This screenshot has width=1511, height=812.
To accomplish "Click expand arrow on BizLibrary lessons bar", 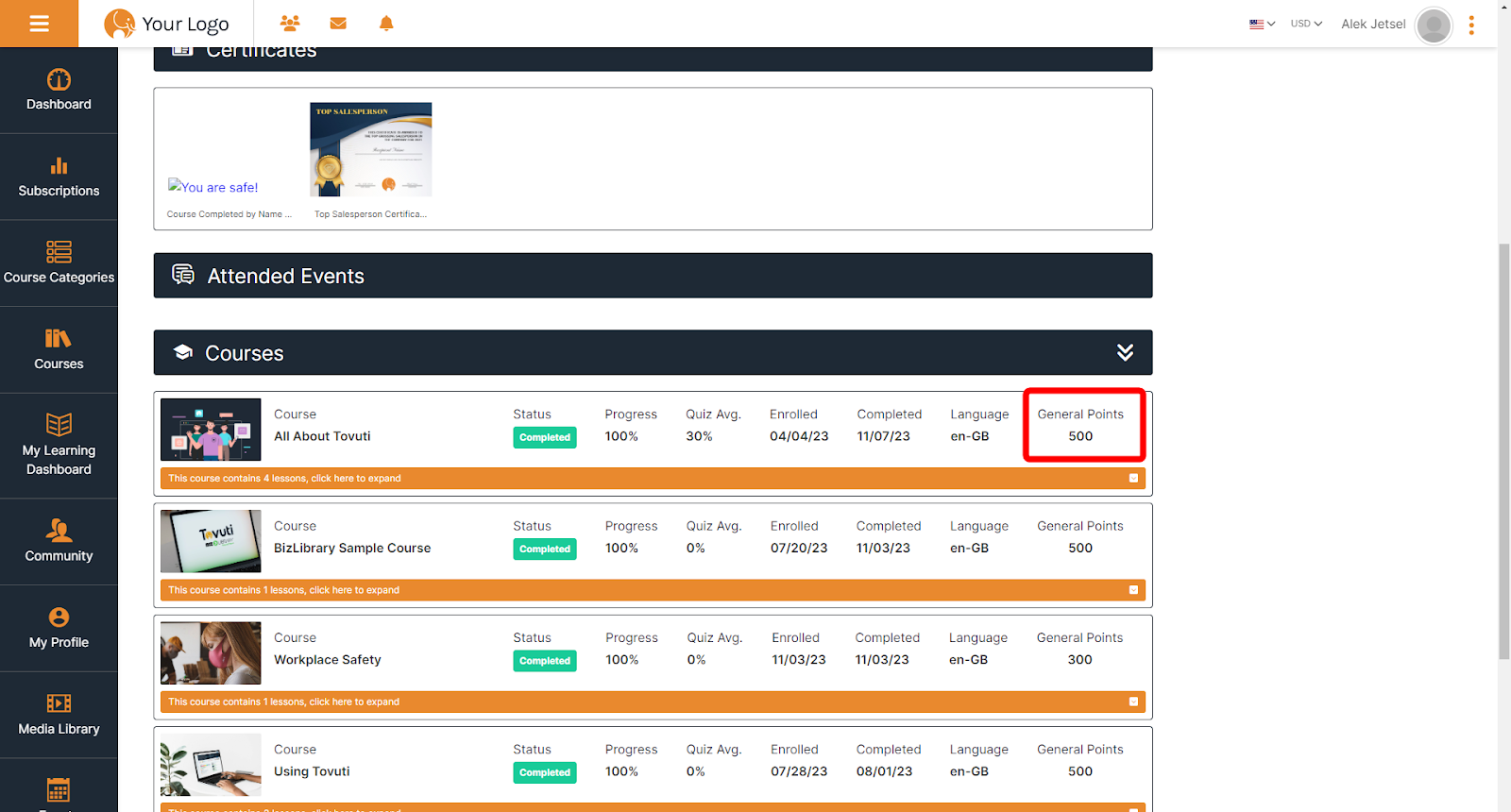I will click(x=1133, y=590).
